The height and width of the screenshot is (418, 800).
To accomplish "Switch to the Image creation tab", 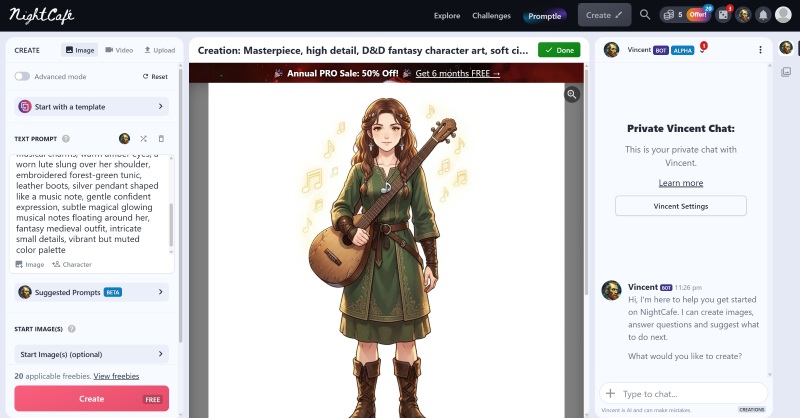I will [x=80, y=50].
